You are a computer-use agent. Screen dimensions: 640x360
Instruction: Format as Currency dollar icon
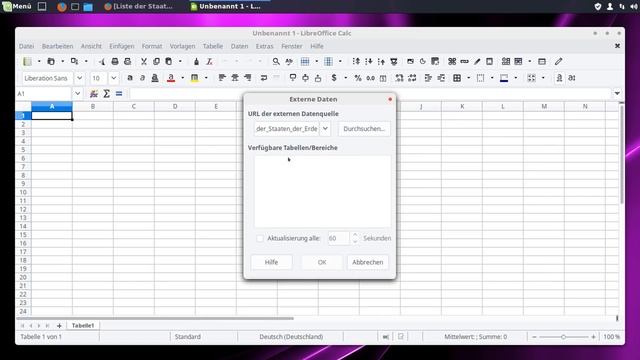click(334, 78)
